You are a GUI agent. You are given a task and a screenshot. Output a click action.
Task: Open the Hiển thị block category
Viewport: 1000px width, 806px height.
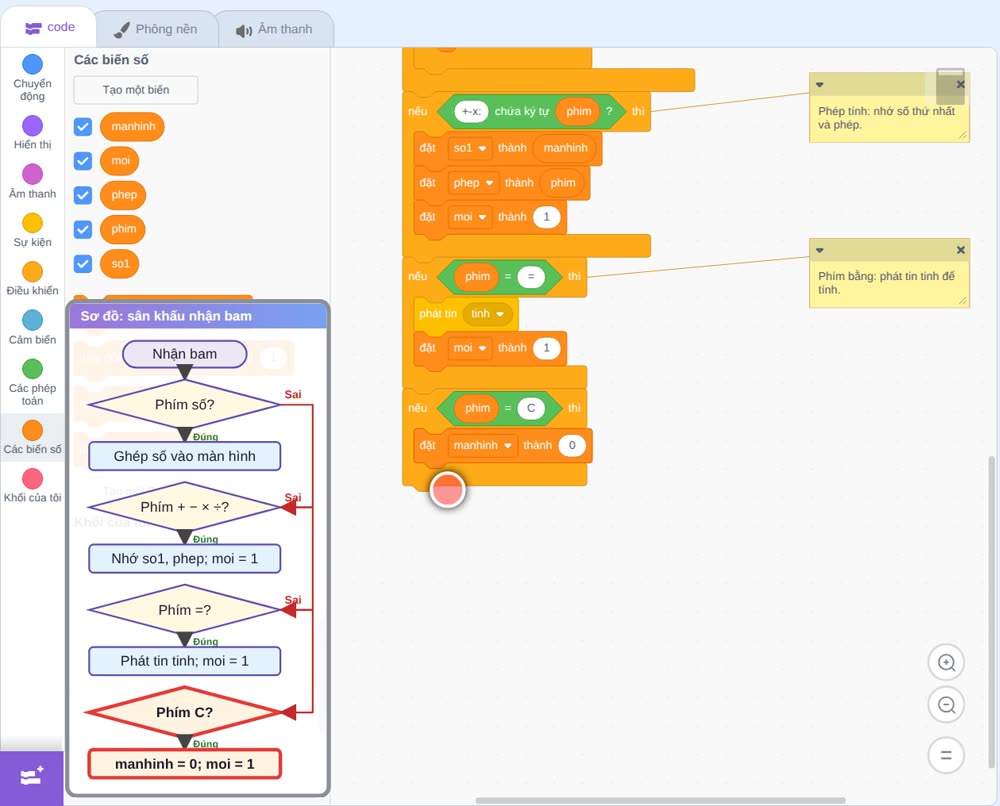[32, 133]
